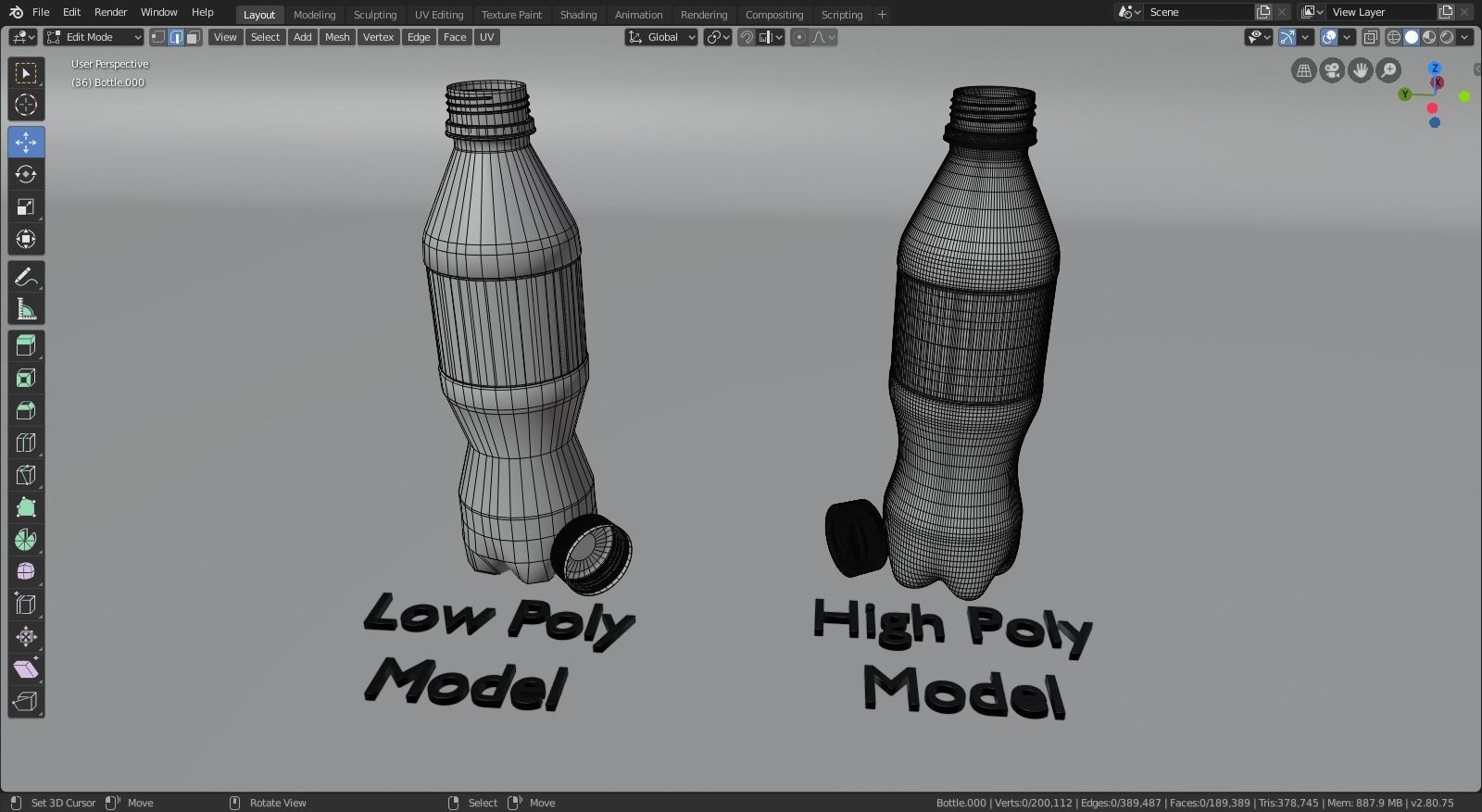This screenshot has height=812, width=1482.
Task: Open the pivot point dropdown
Action: tap(718, 37)
